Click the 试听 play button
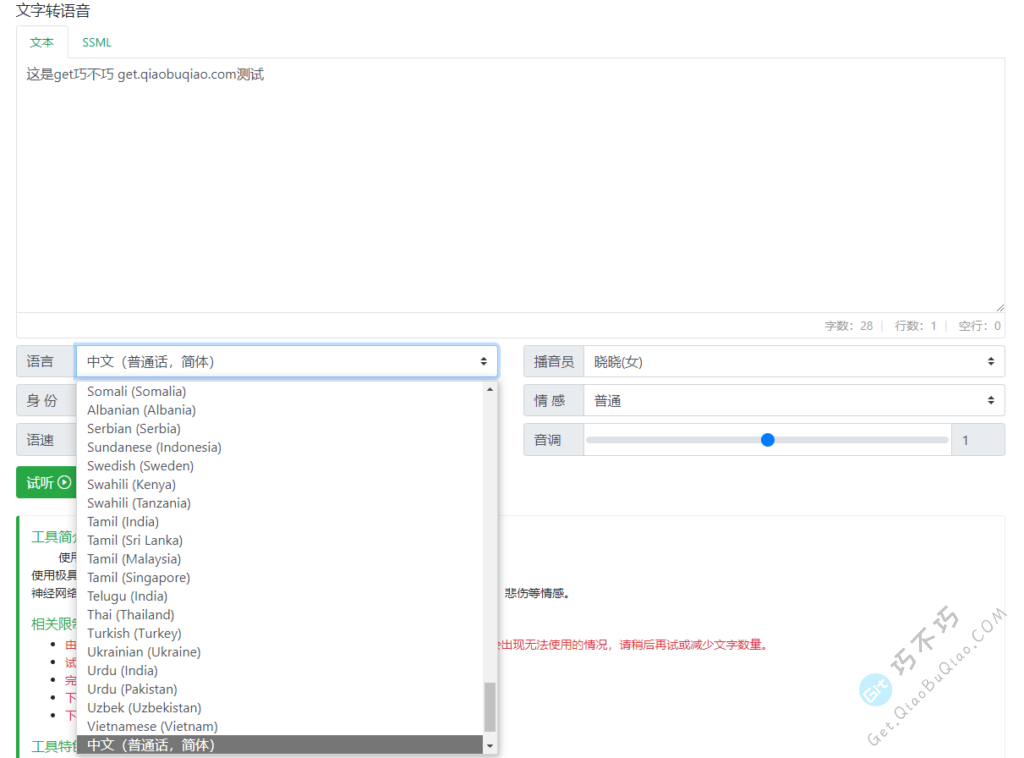The width and height of the screenshot is (1024, 758). click(x=48, y=482)
